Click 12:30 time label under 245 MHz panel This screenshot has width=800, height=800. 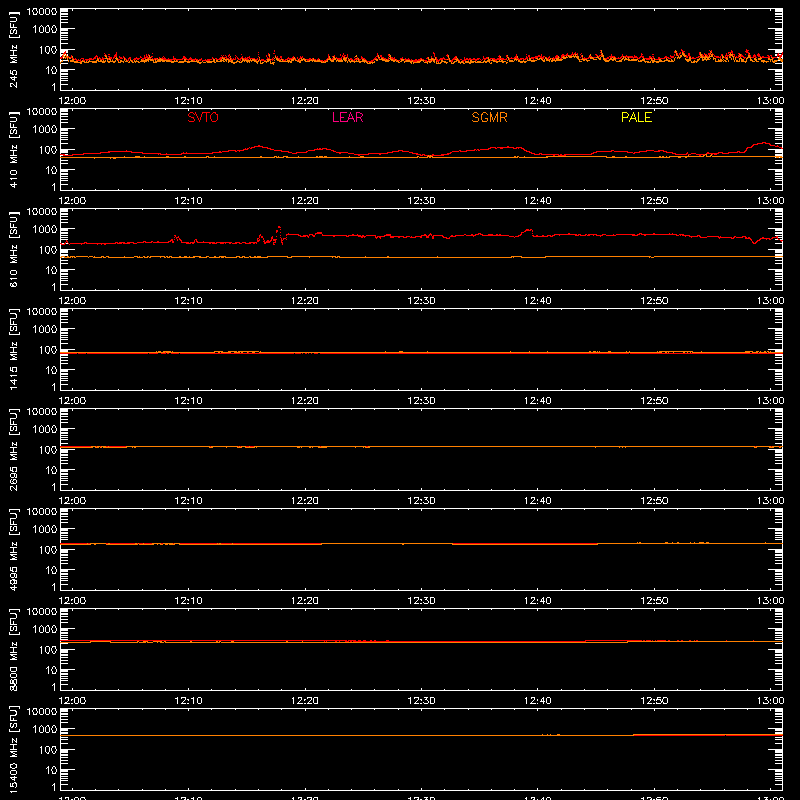coord(421,101)
